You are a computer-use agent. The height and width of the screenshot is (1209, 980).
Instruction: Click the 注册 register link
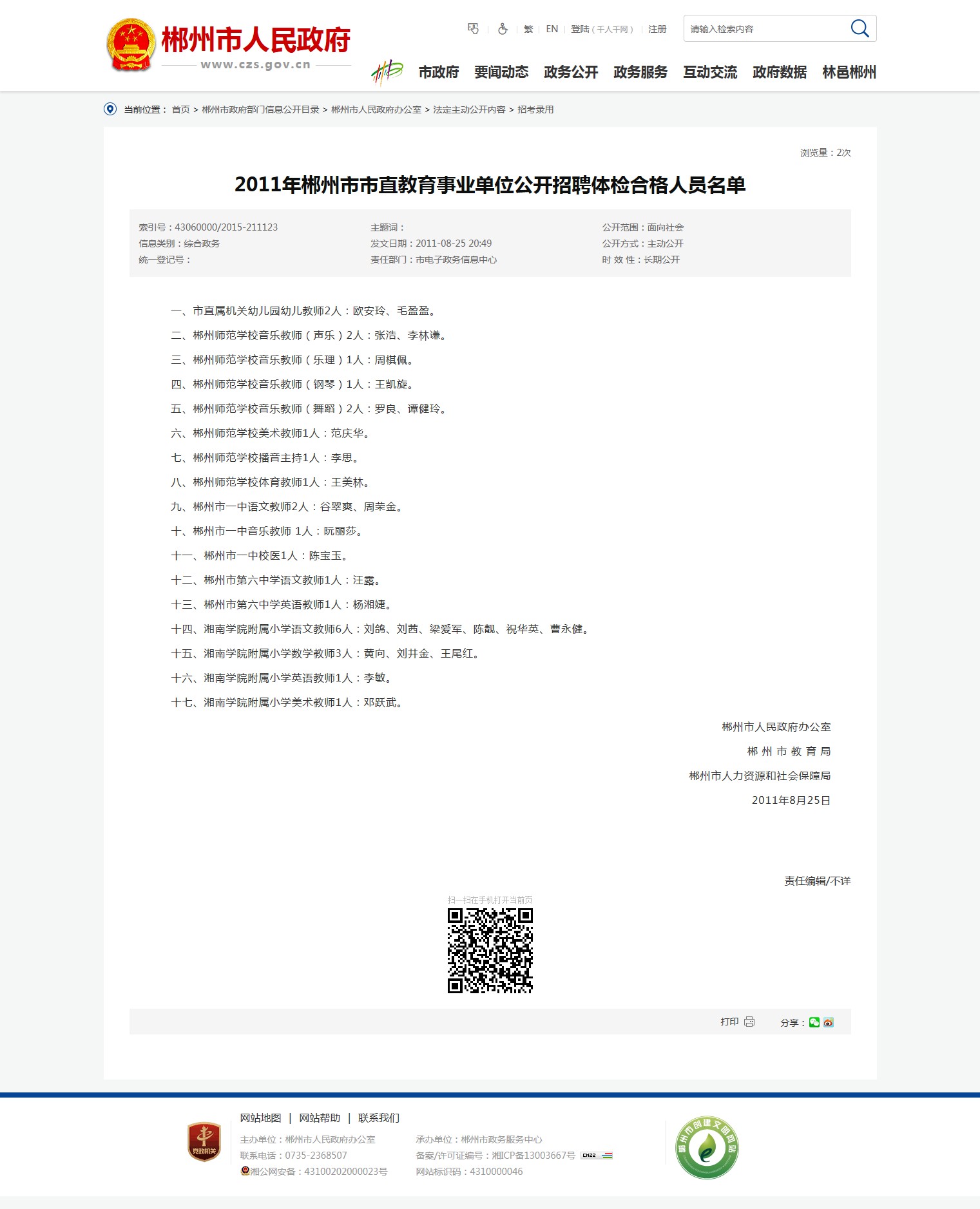657,29
